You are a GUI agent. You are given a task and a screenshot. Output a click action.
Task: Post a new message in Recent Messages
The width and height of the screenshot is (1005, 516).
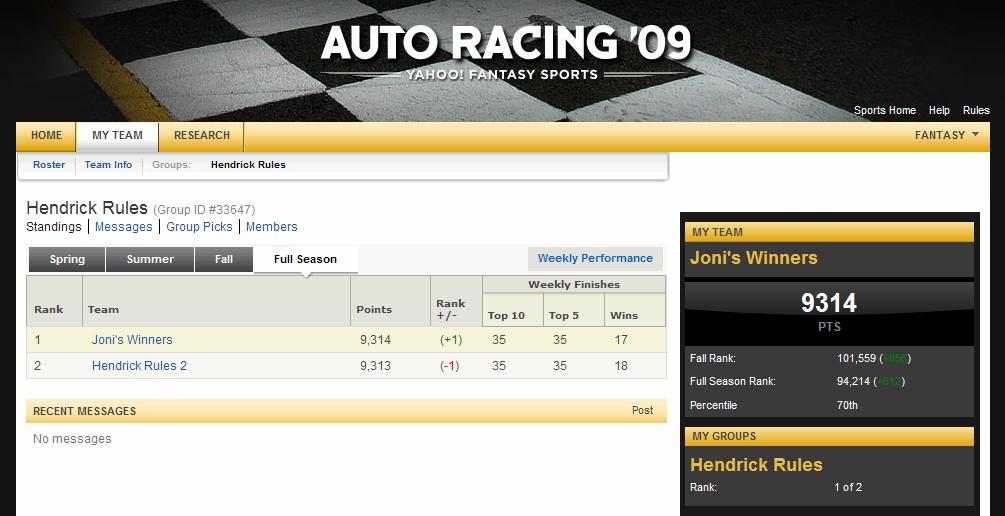(642, 411)
